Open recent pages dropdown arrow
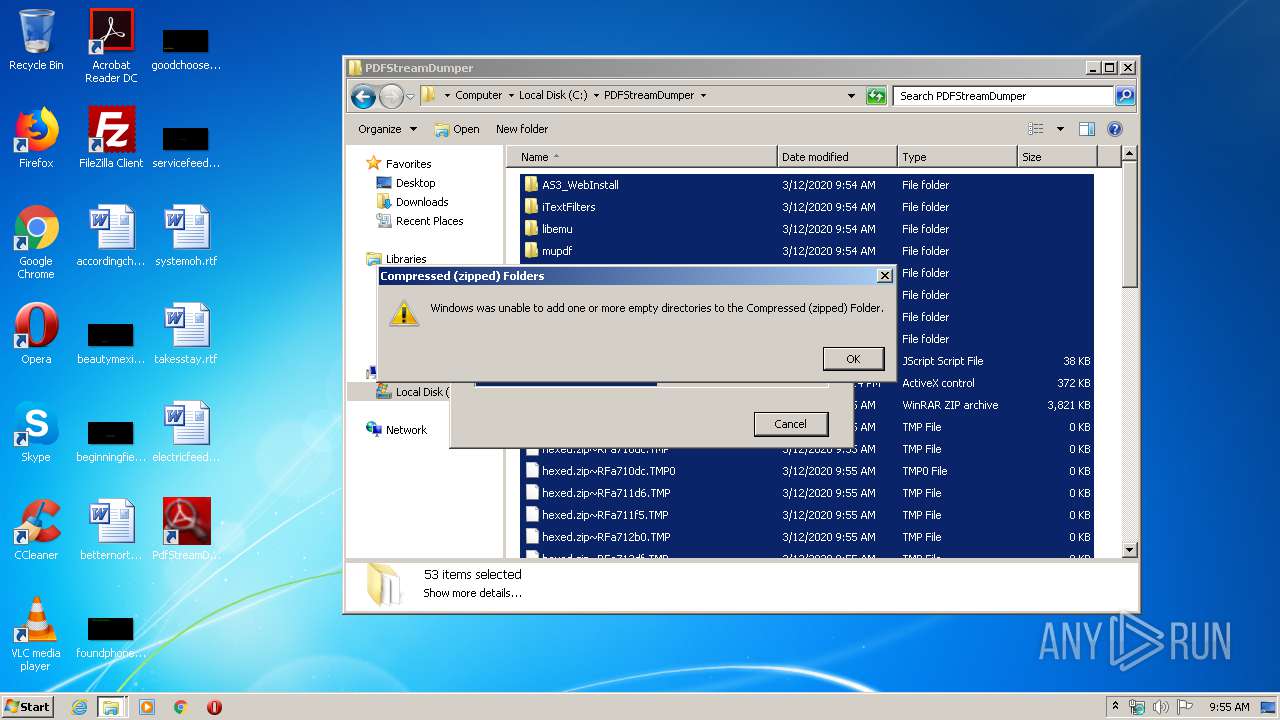Viewport: 1280px width, 720px height. click(x=410, y=97)
